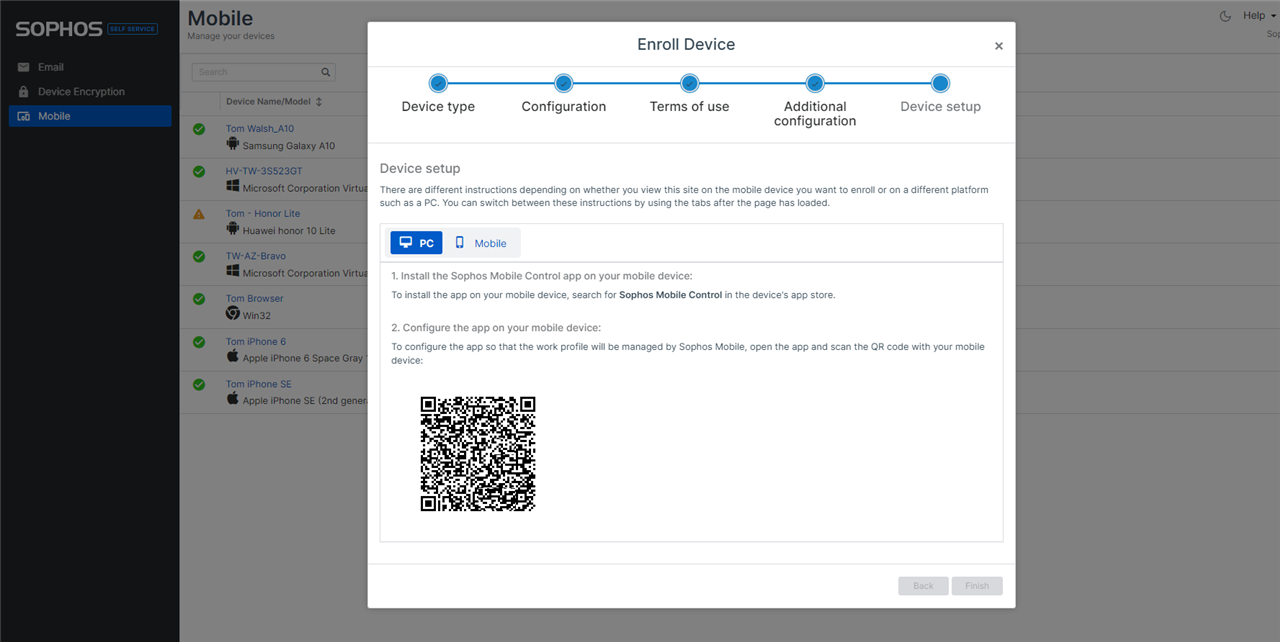Screen dimensions: 1280x642
Task: Click green status check for HV-TW-3S523GT
Action: click(199, 171)
